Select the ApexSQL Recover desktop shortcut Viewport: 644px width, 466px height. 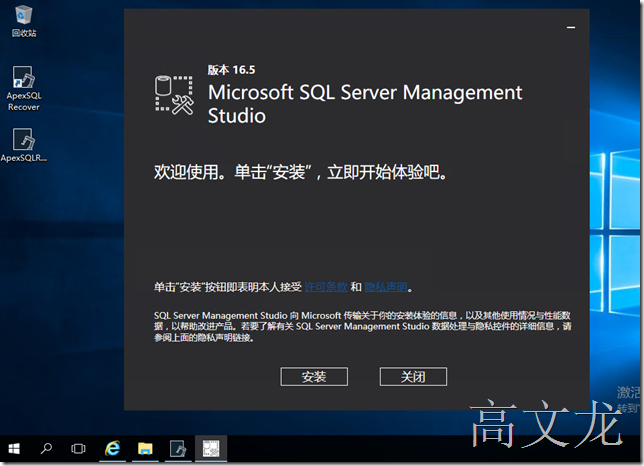pos(24,89)
